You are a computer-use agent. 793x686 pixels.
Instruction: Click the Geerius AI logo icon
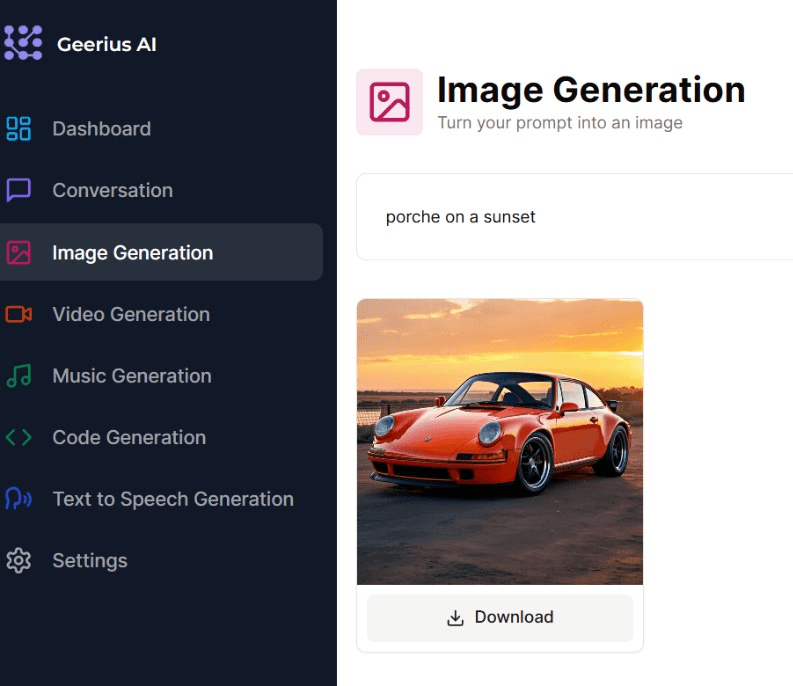[x=23, y=42]
